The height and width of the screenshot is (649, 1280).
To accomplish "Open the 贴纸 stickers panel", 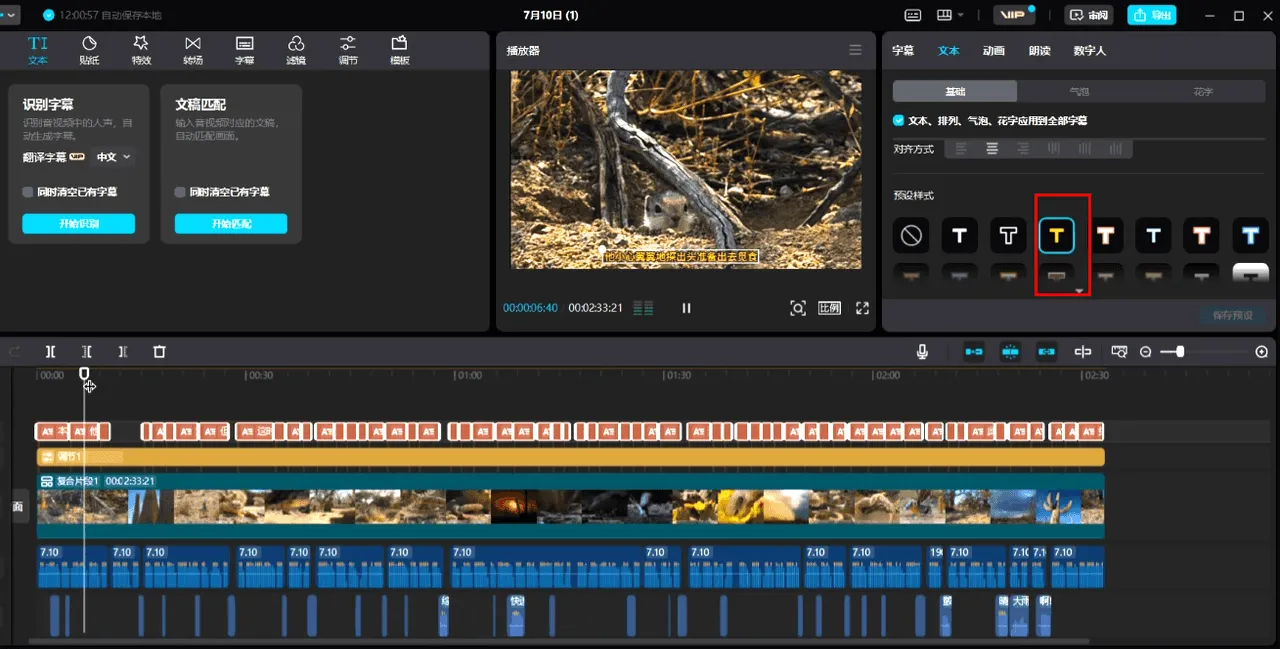I will click(89, 49).
